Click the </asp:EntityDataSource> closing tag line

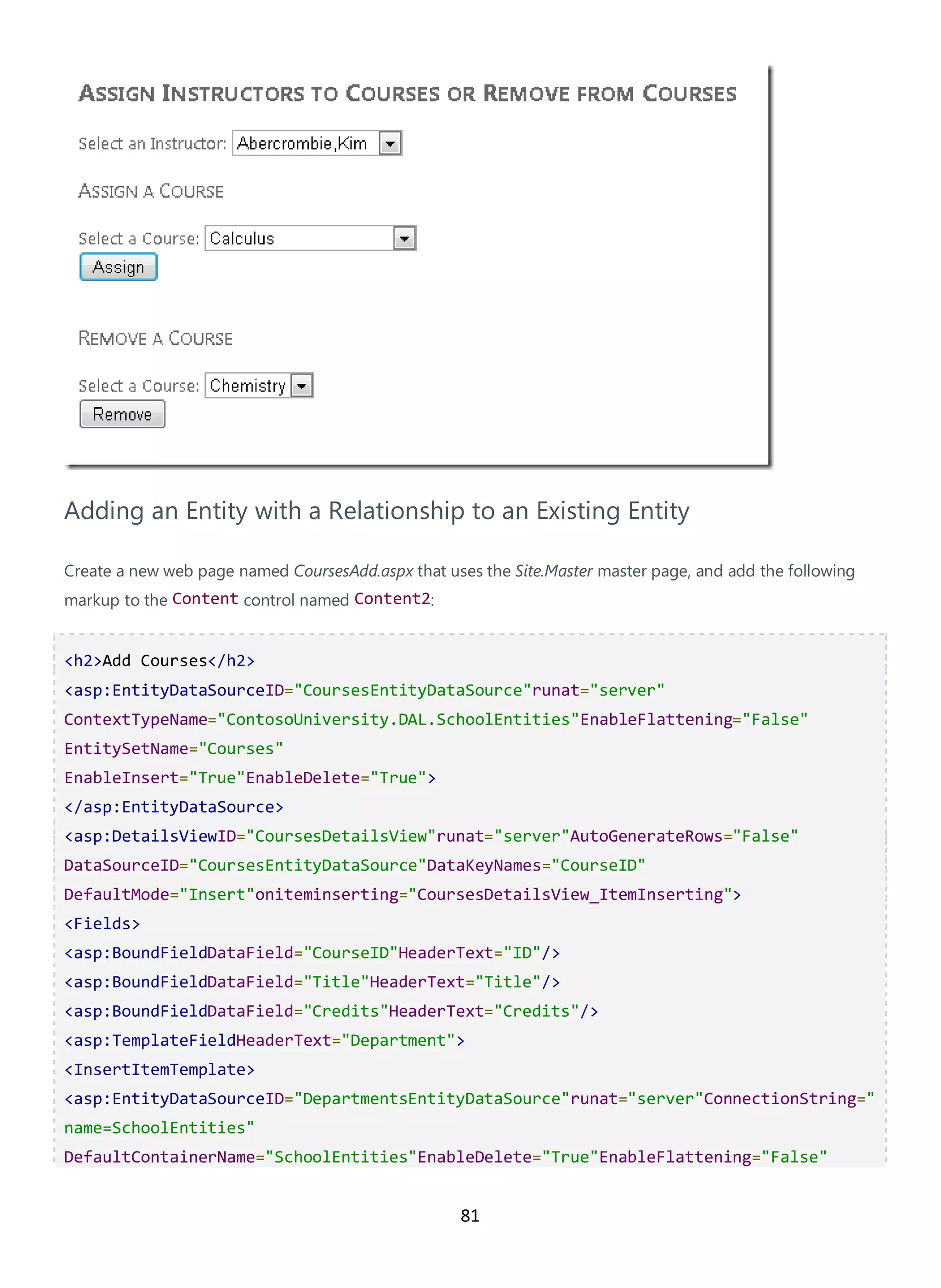[174, 807]
